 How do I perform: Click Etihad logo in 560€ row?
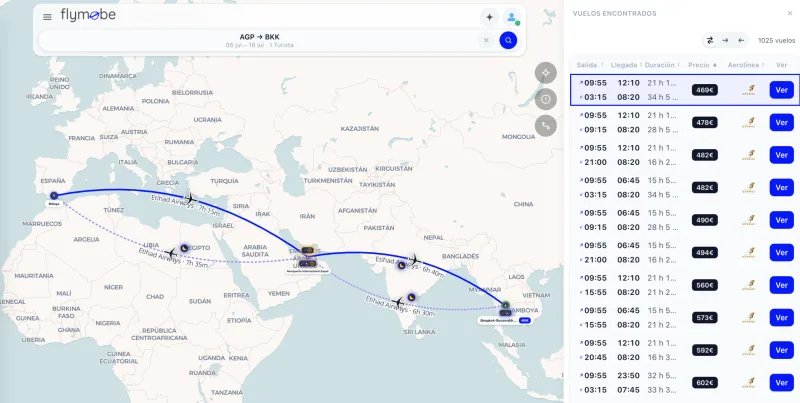[748, 285]
